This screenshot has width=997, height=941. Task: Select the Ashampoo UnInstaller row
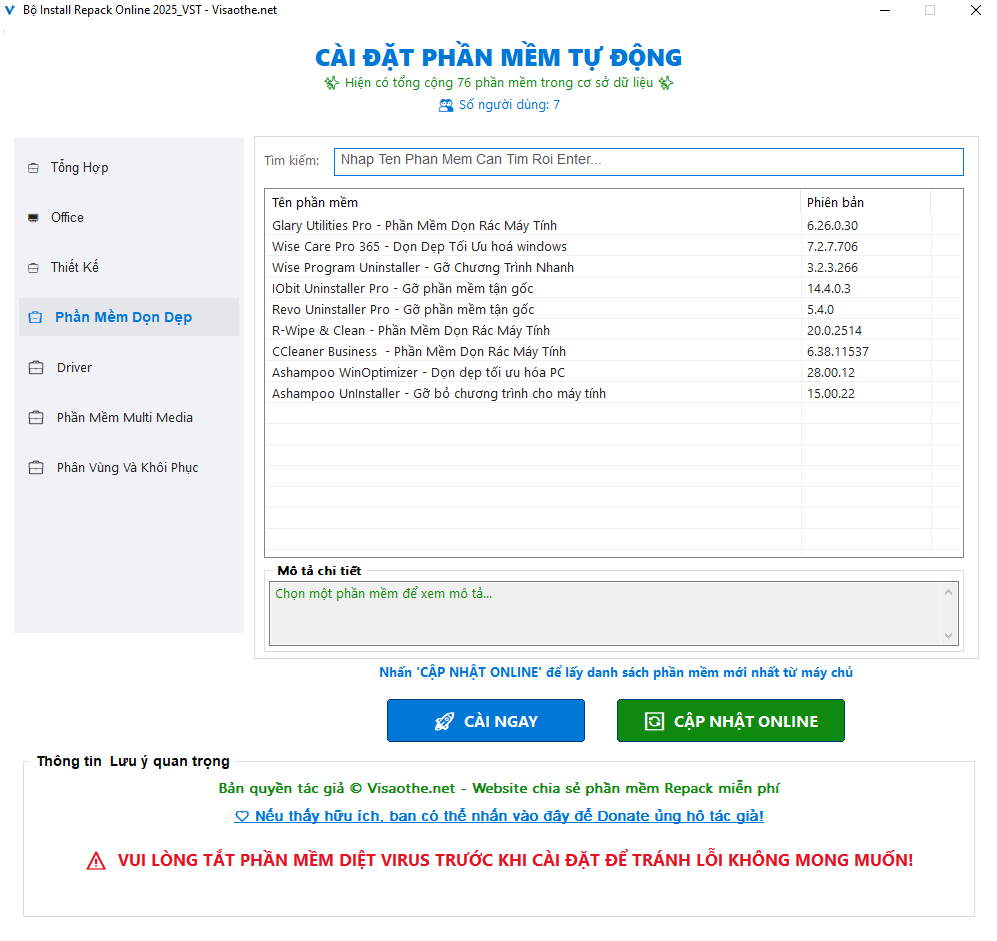click(x=614, y=394)
